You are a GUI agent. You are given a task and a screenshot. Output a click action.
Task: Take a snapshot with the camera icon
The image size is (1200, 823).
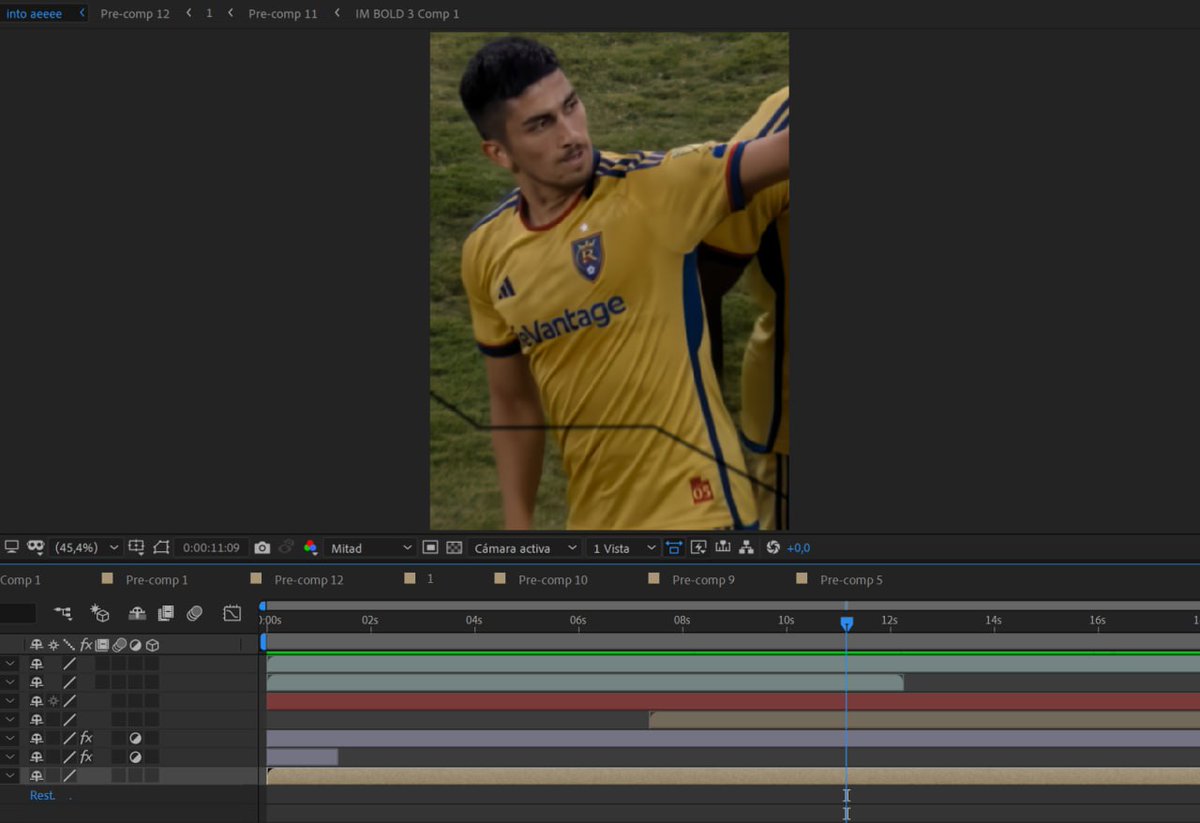point(262,548)
